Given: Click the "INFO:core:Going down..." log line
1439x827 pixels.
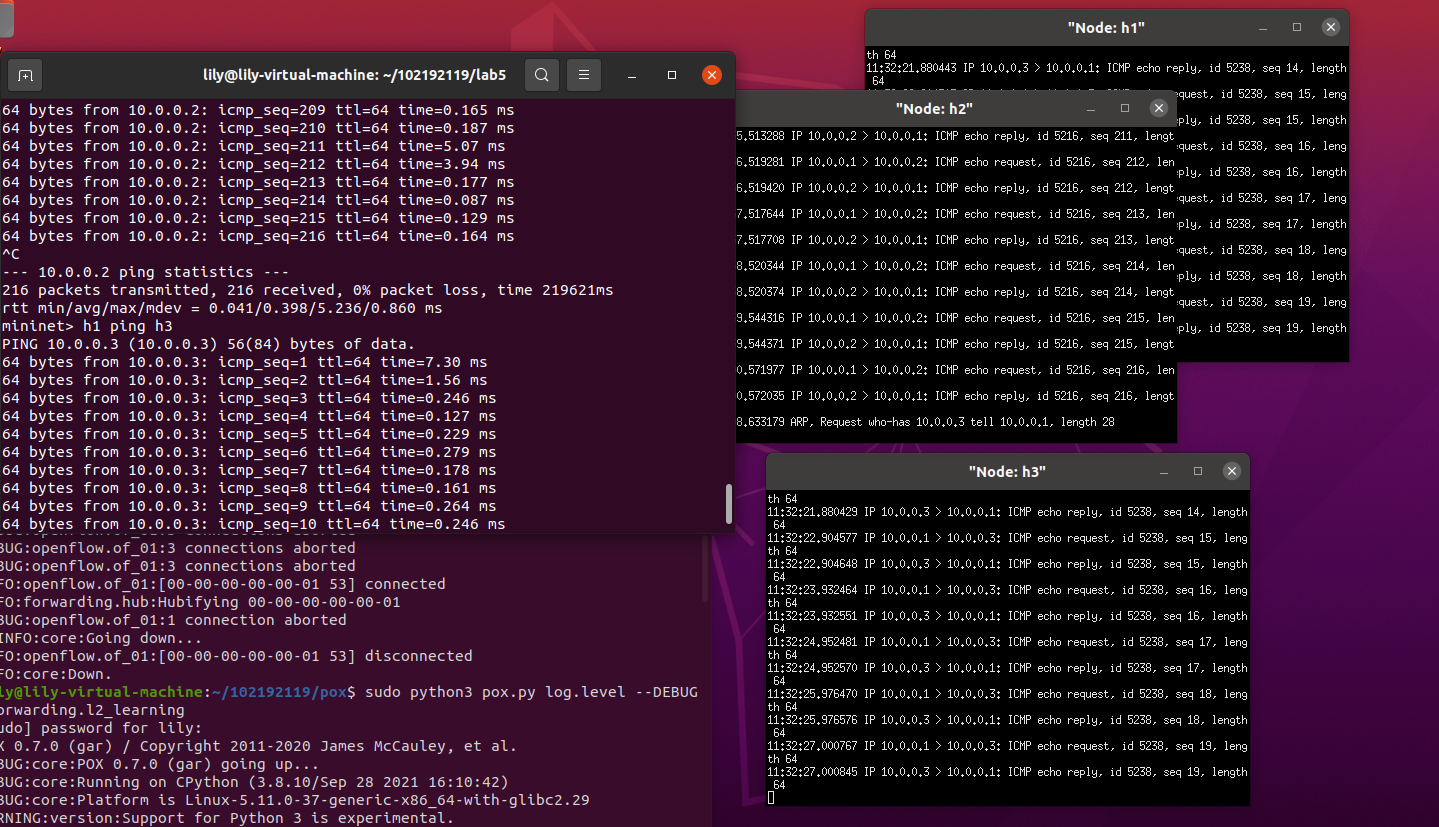Looking at the screenshot, I should pyautogui.click(x=101, y=638).
